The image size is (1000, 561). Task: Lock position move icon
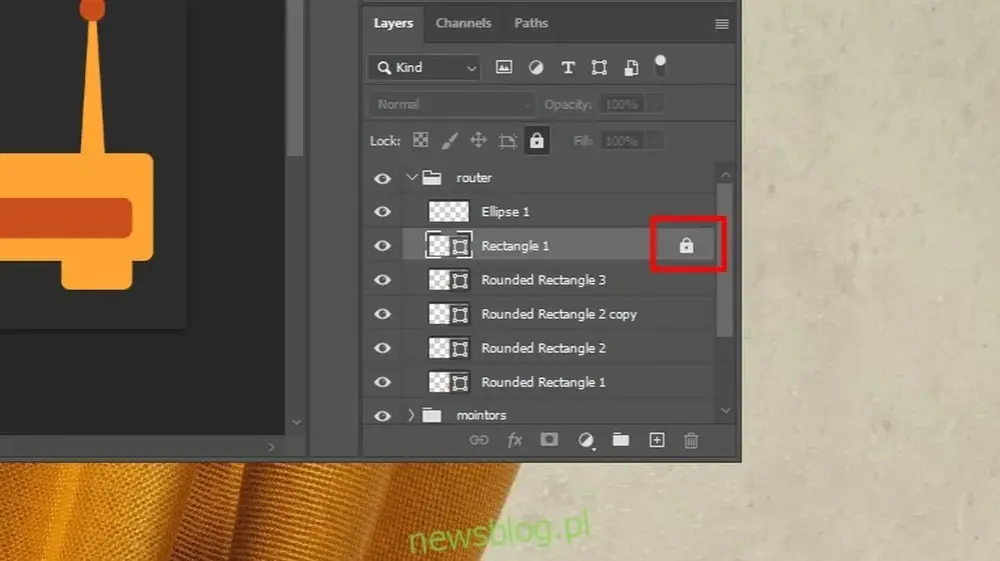(x=478, y=140)
